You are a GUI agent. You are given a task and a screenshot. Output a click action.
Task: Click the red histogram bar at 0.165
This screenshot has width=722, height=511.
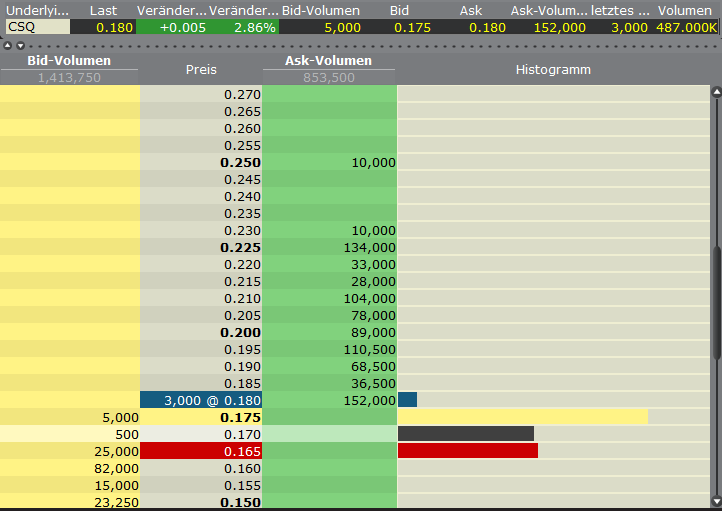coord(467,451)
